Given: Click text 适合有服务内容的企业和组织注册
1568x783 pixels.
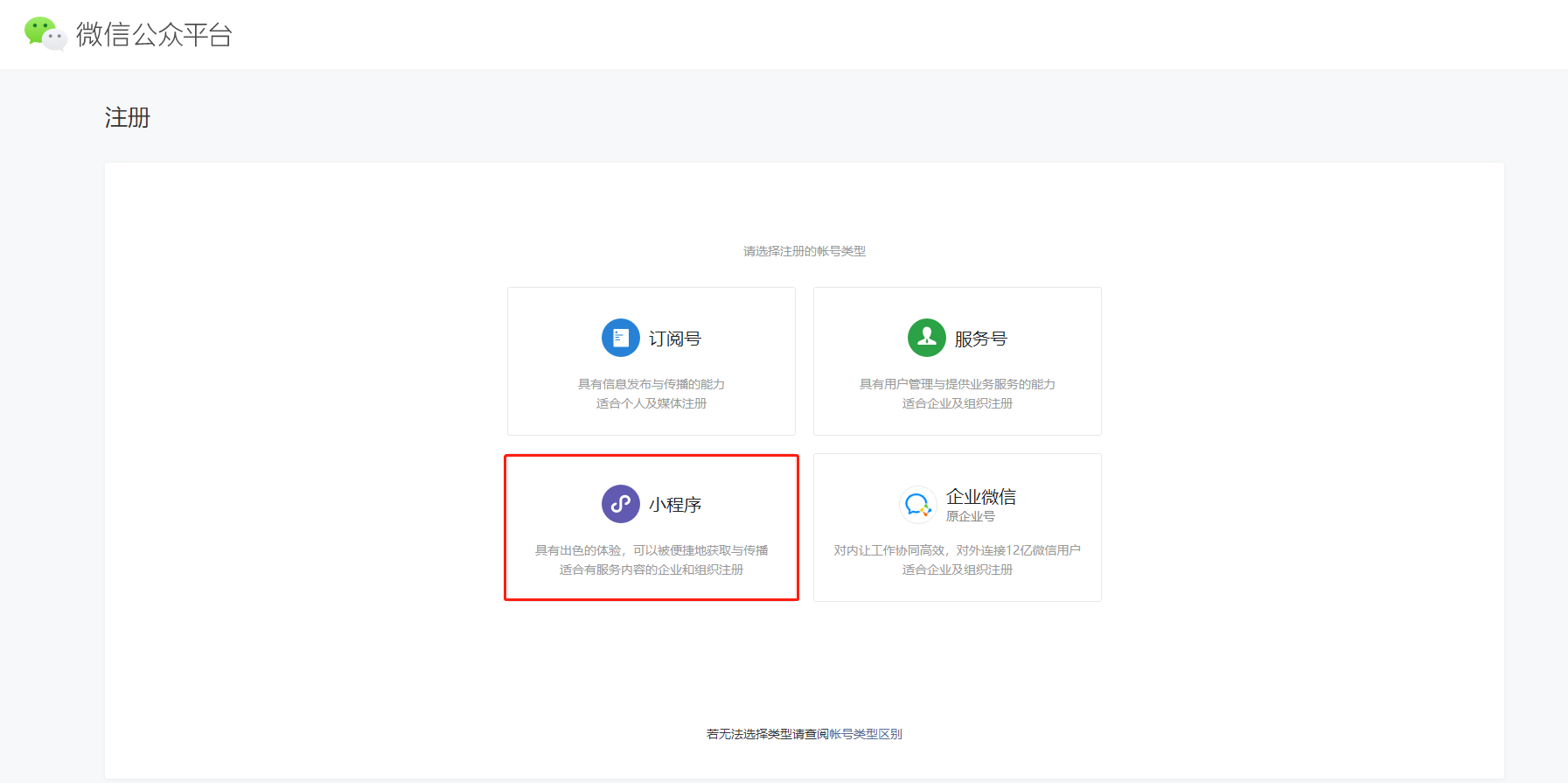Looking at the screenshot, I should coord(652,570).
